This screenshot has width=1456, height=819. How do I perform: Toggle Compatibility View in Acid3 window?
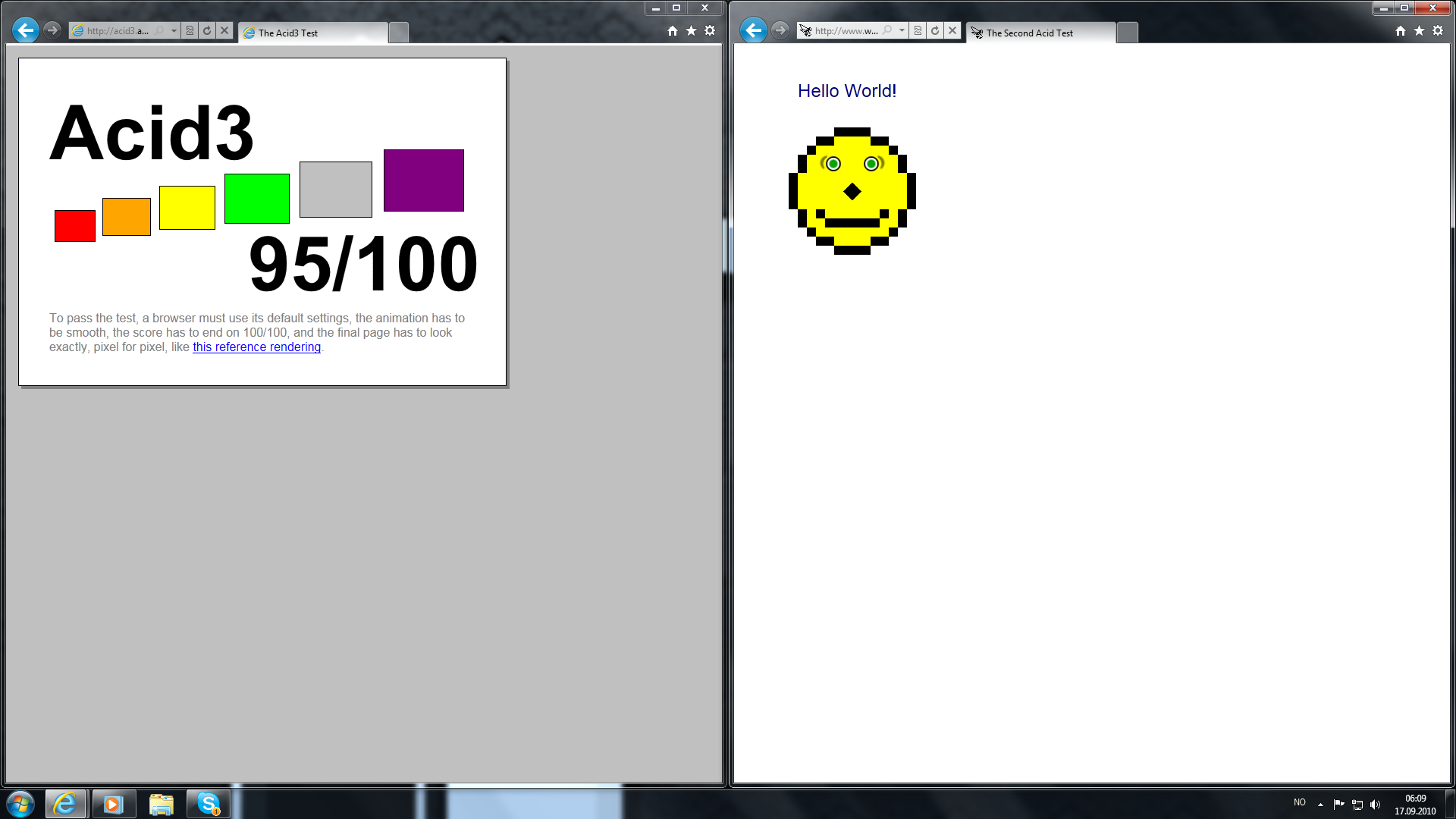click(x=190, y=30)
